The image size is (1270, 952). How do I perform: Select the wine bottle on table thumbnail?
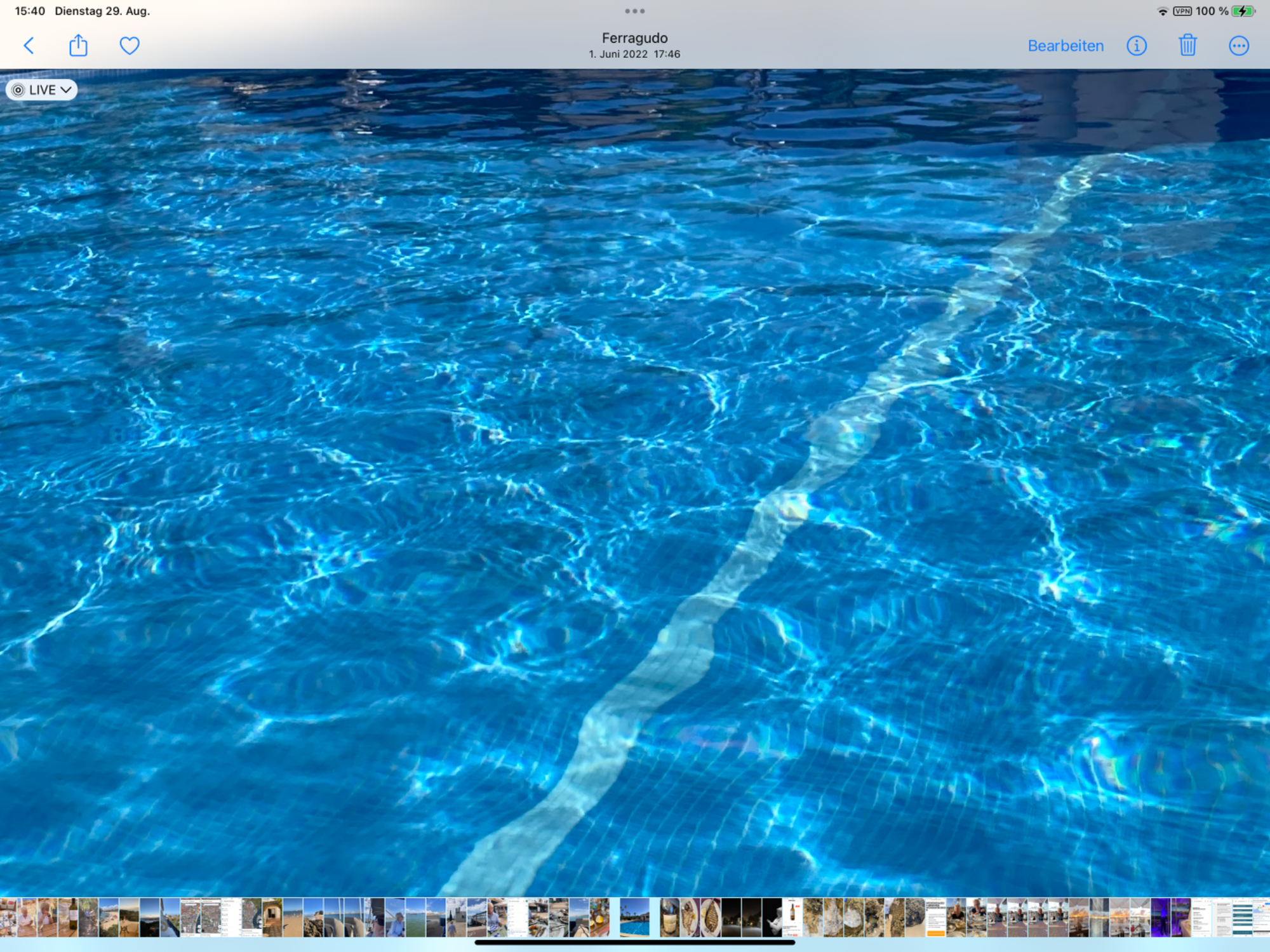[68, 917]
